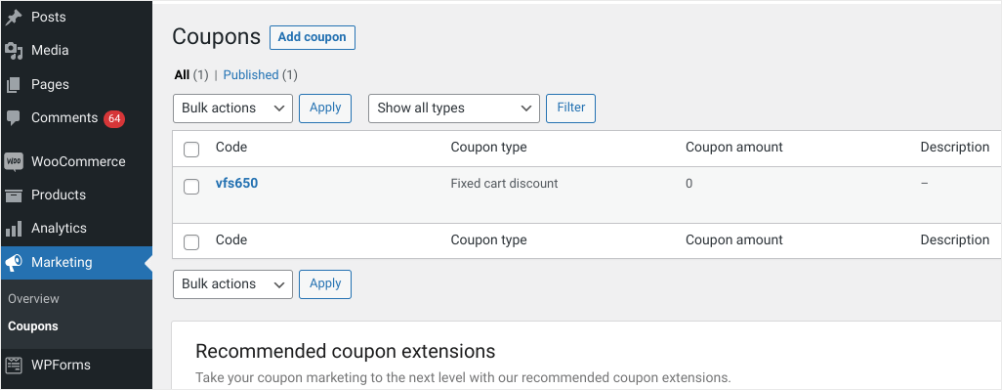The width and height of the screenshot is (1002, 390).
Task: Open the top Bulk actions dropdown
Action: pyautogui.click(x=233, y=108)
